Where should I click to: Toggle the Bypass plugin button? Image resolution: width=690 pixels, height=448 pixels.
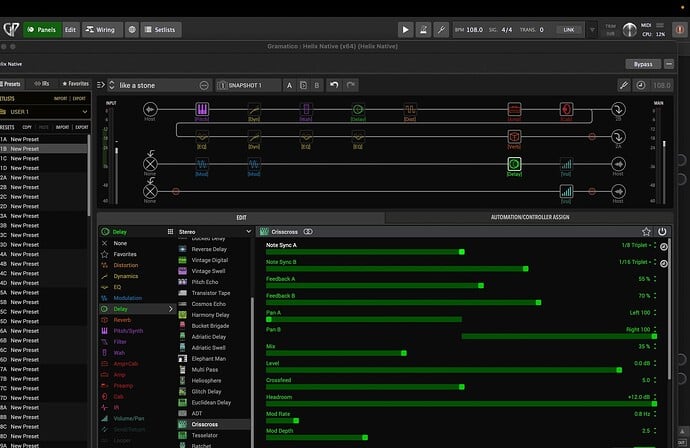(643, 64)
